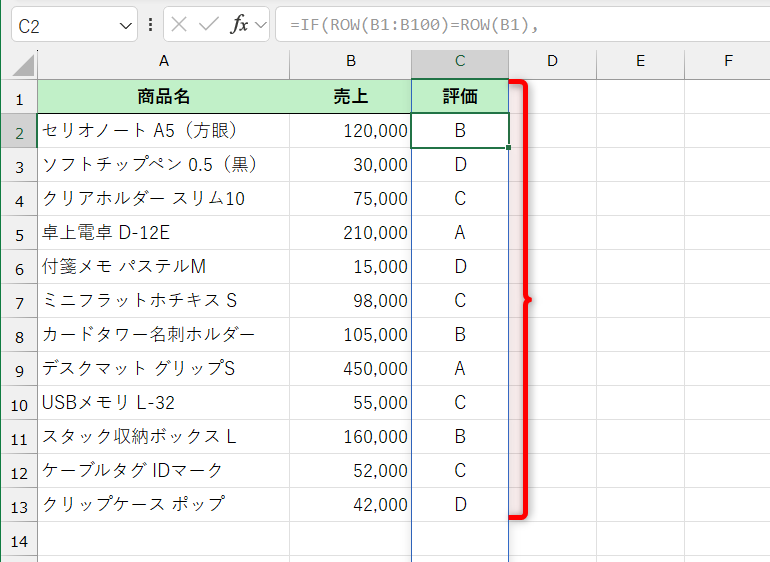Select cell ケーブルタグ IDマーク
Image resolution: width=770 pixels, height=562 pixels.
click(164, 470)
